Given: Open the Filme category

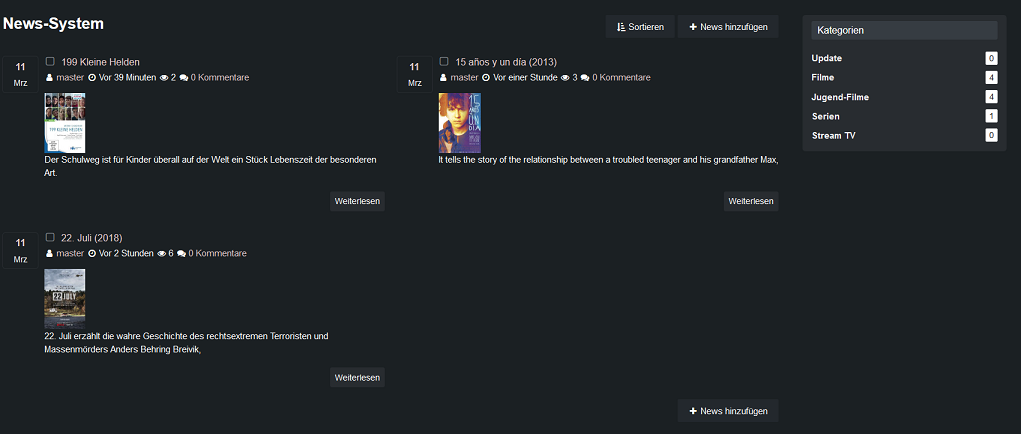Looking at the screenshot, I should coord(823,78).
